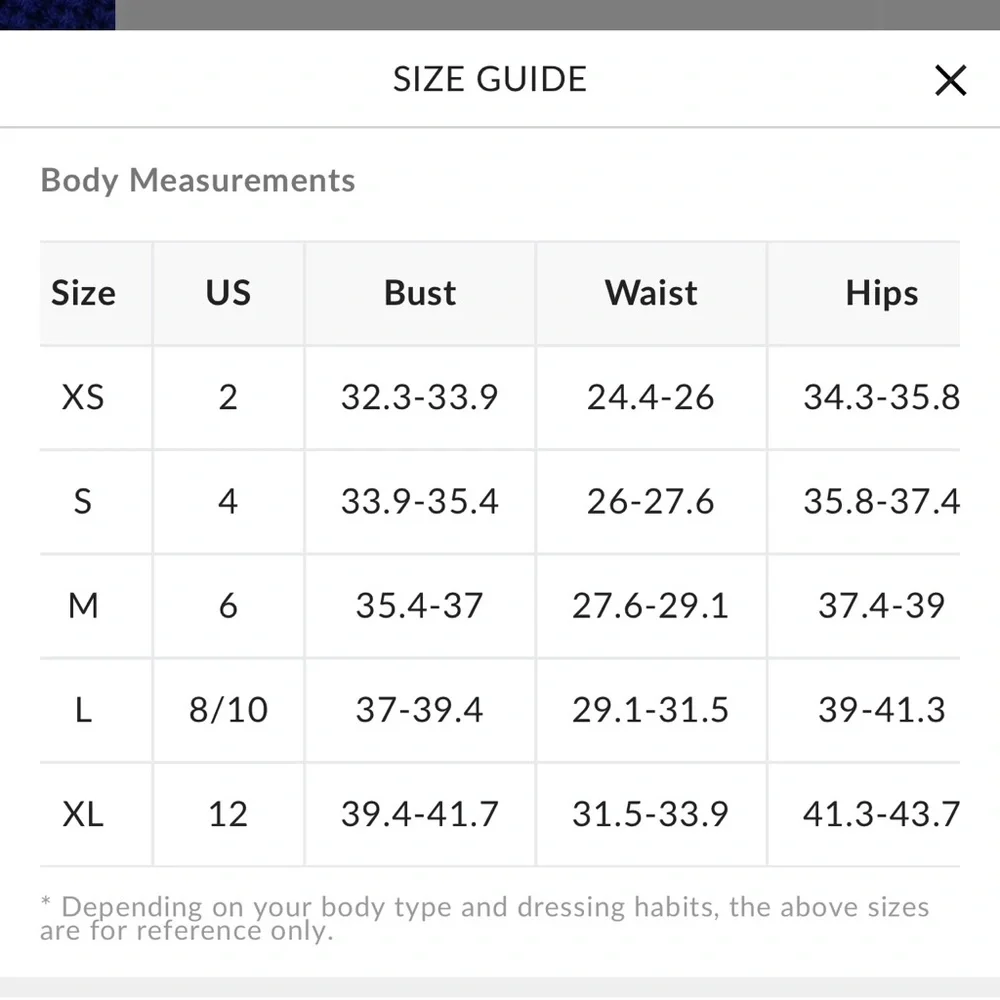Select the XS size row label
The height and width of the screenshot is (1000, 1000).
coord(83,397)
